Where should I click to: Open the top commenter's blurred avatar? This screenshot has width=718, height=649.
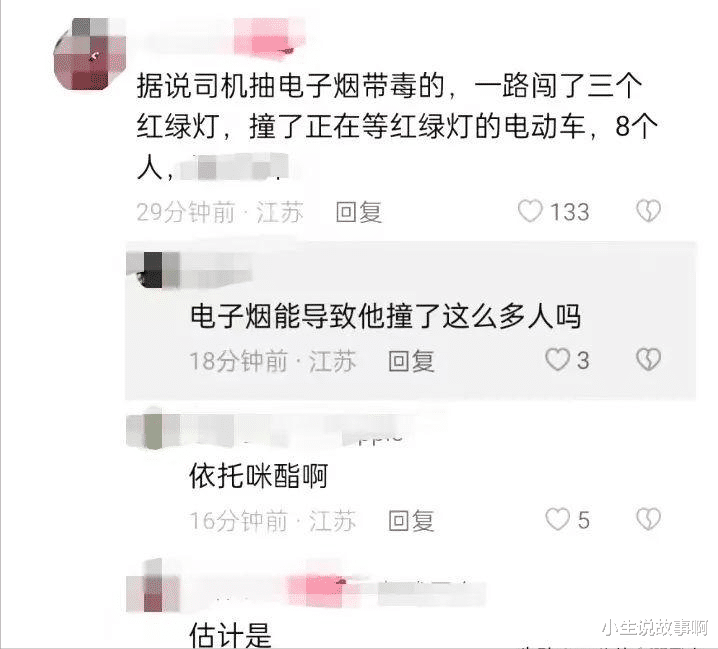(90, 54)
